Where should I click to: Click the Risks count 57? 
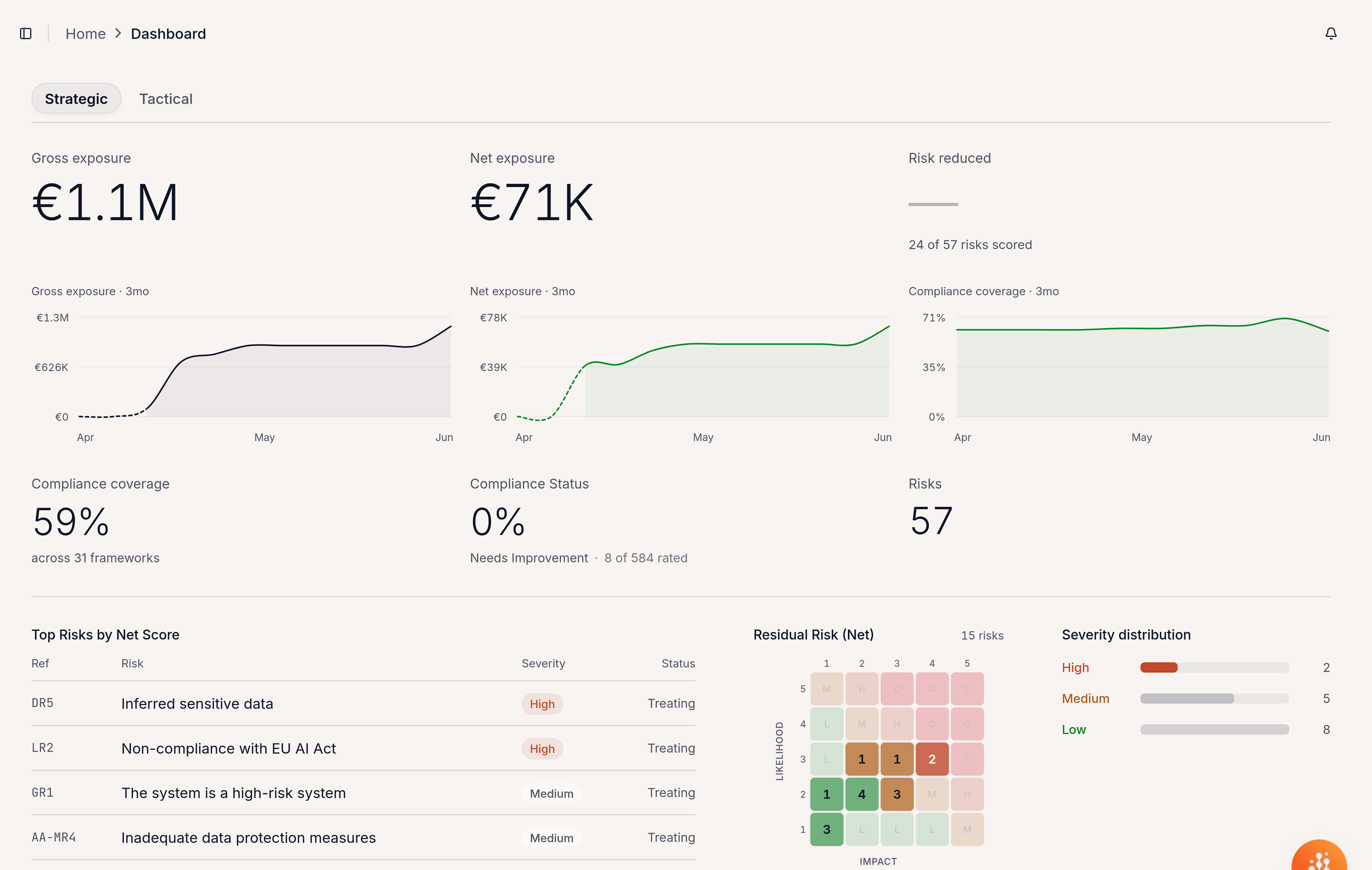[931, 520]
